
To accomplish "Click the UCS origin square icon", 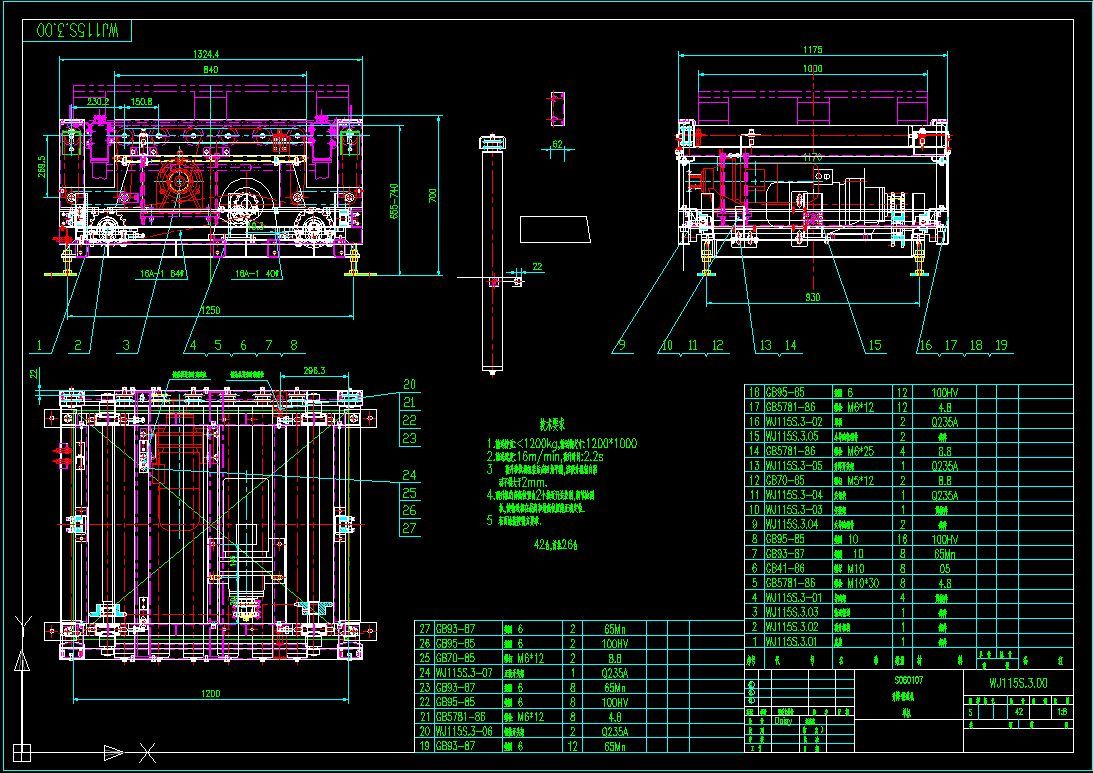I will pyautogui.click(x=22, y=751).
